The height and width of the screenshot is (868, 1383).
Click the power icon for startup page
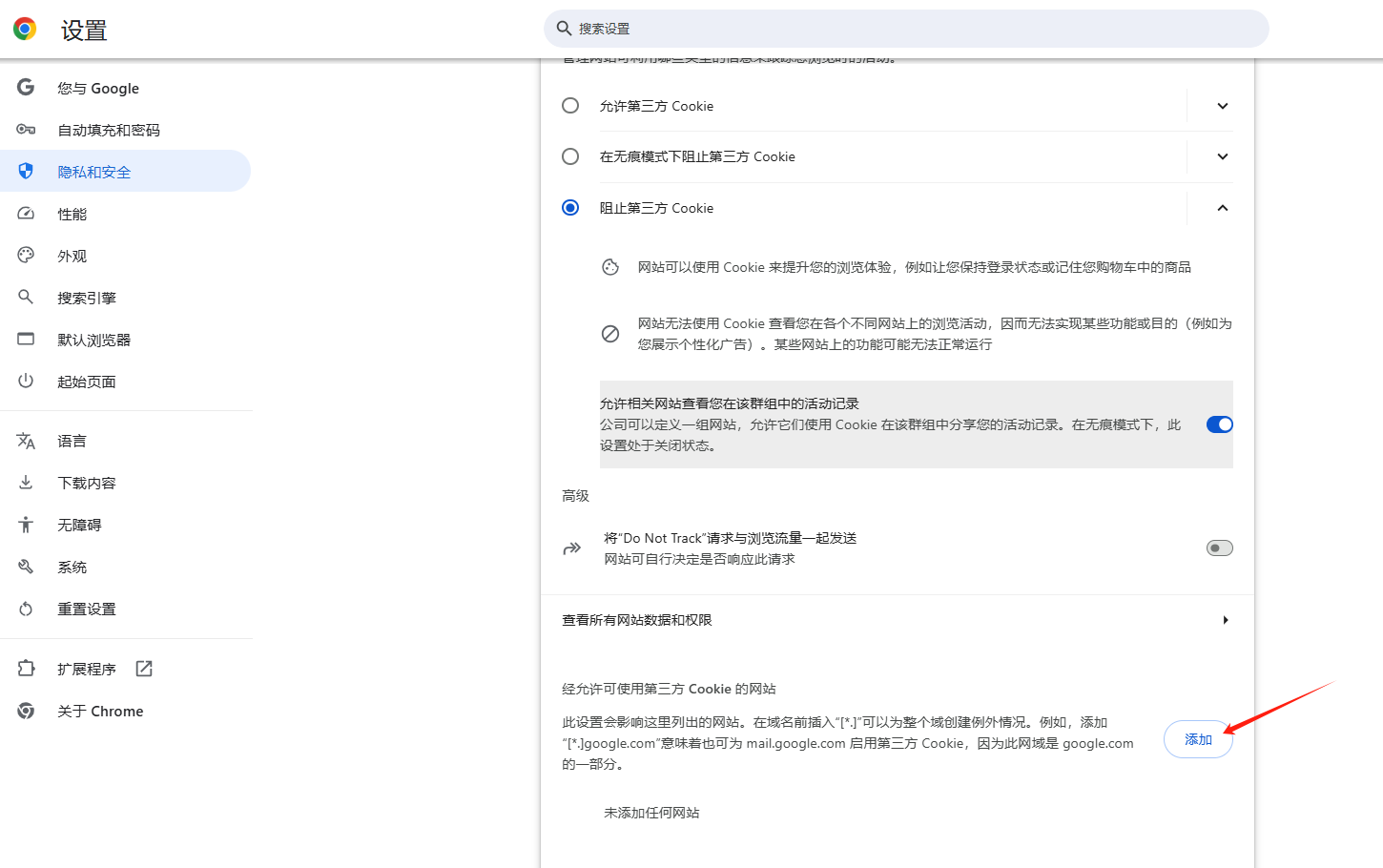(26, 382)
